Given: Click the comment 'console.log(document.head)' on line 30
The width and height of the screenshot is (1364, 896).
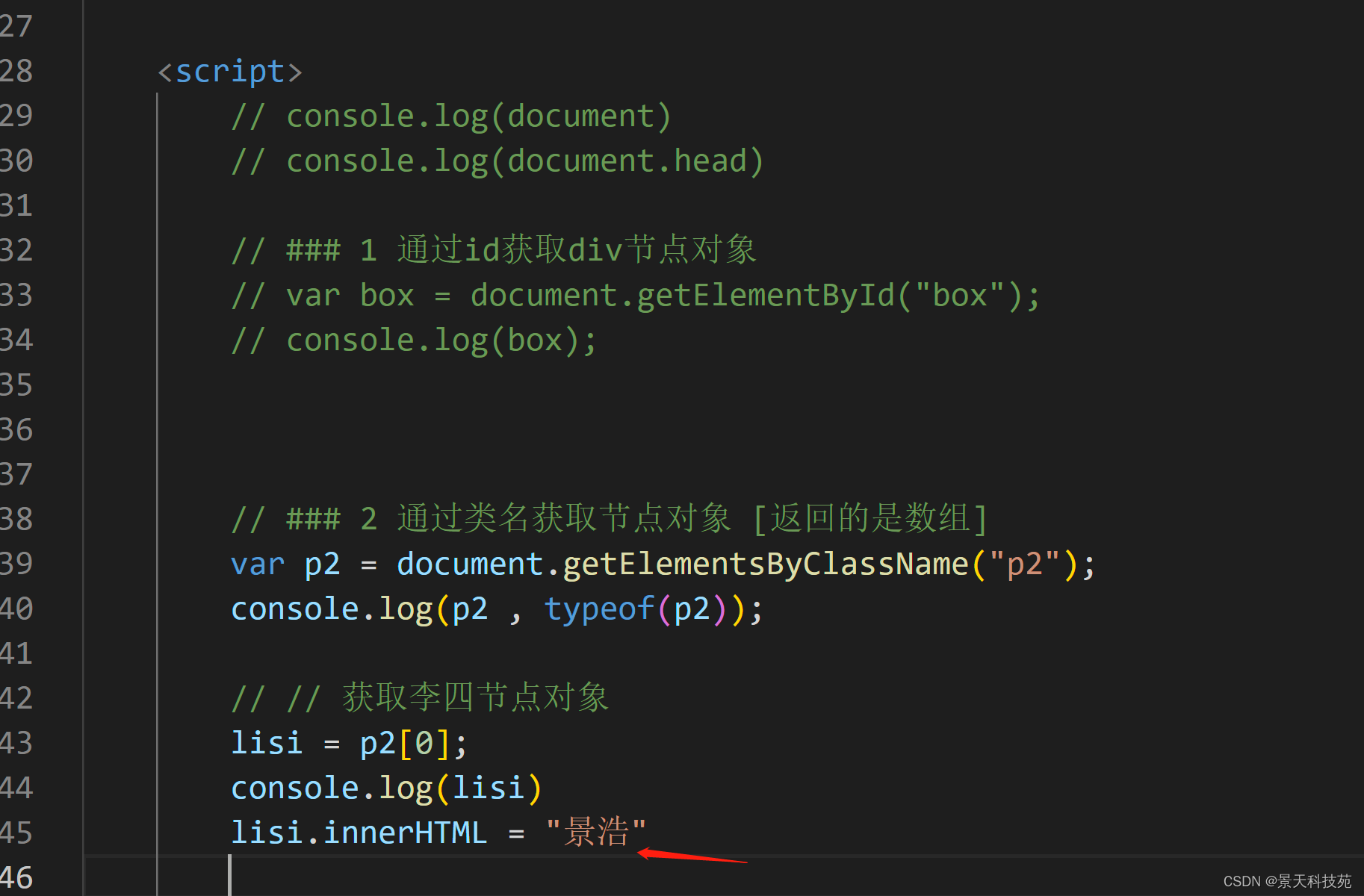Looking at the screenshot, I should 497,161.
